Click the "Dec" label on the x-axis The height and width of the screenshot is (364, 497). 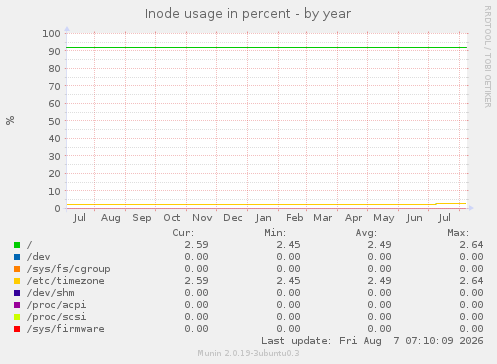click(233, 218)
